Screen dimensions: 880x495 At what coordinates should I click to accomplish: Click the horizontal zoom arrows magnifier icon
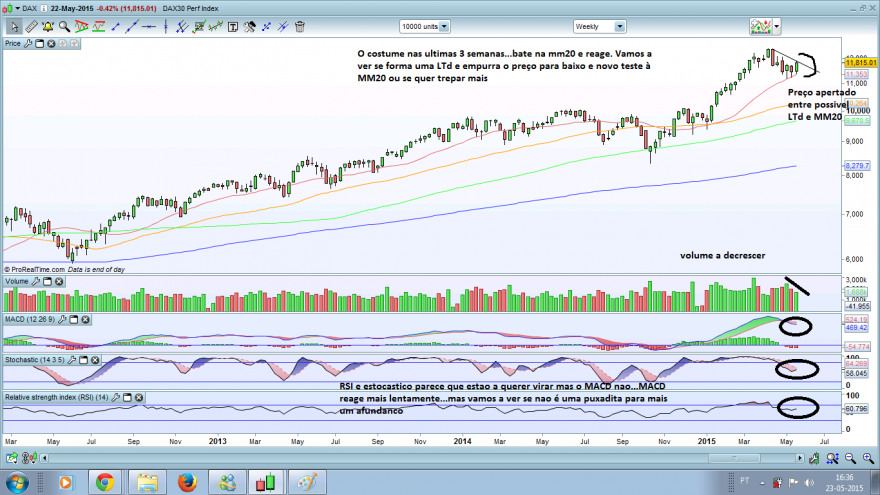coord(832,459)
